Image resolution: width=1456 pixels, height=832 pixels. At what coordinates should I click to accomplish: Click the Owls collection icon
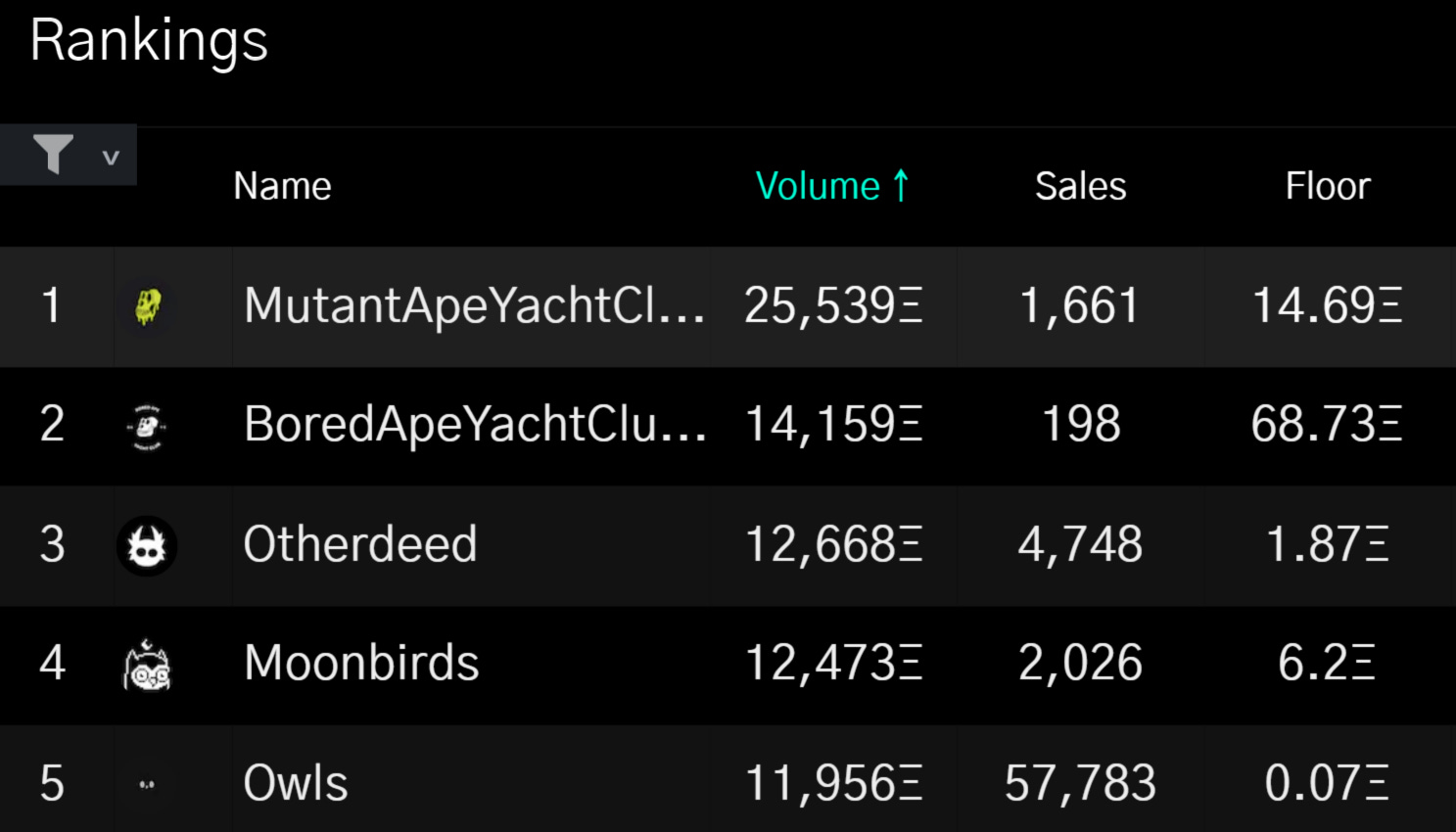[x=147, y=784]
